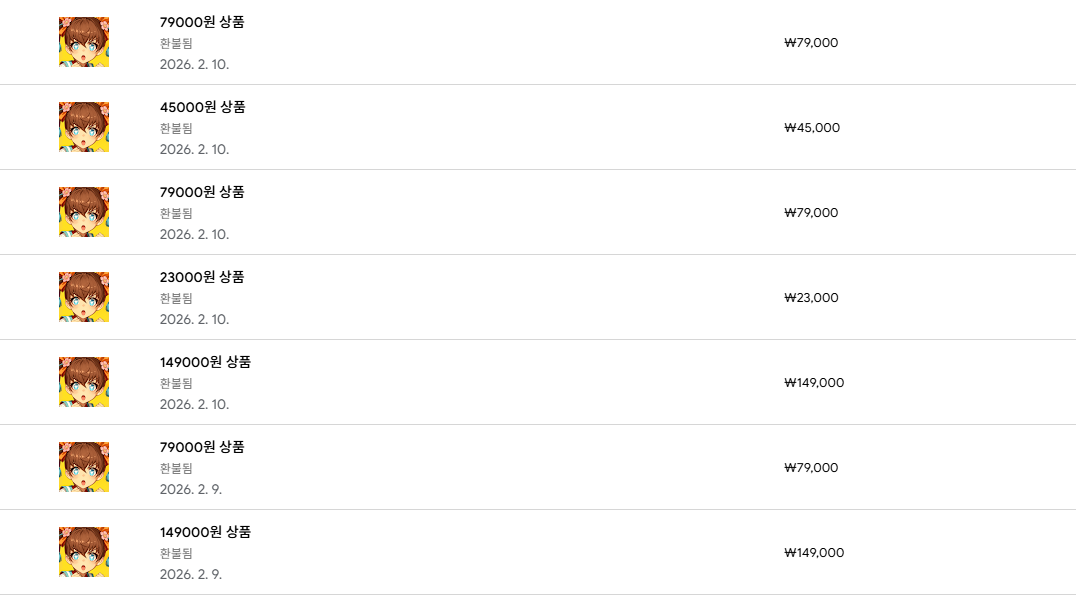1076x598 pixels.
Task: Open the 23000원 상품 purchase title
Action: pyautogui.click(x=202, y=277)
